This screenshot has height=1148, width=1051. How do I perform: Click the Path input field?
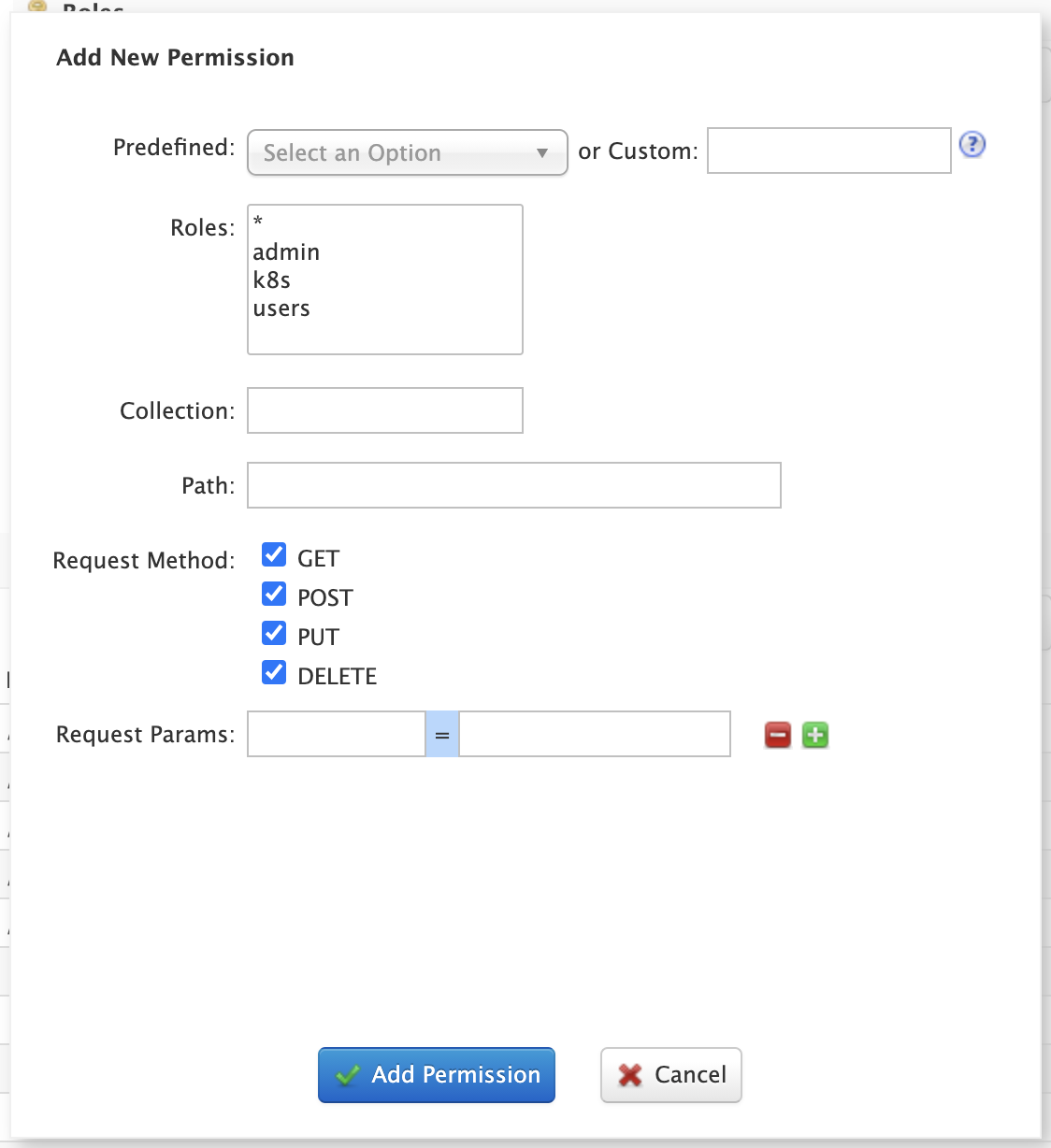(513, 485)
